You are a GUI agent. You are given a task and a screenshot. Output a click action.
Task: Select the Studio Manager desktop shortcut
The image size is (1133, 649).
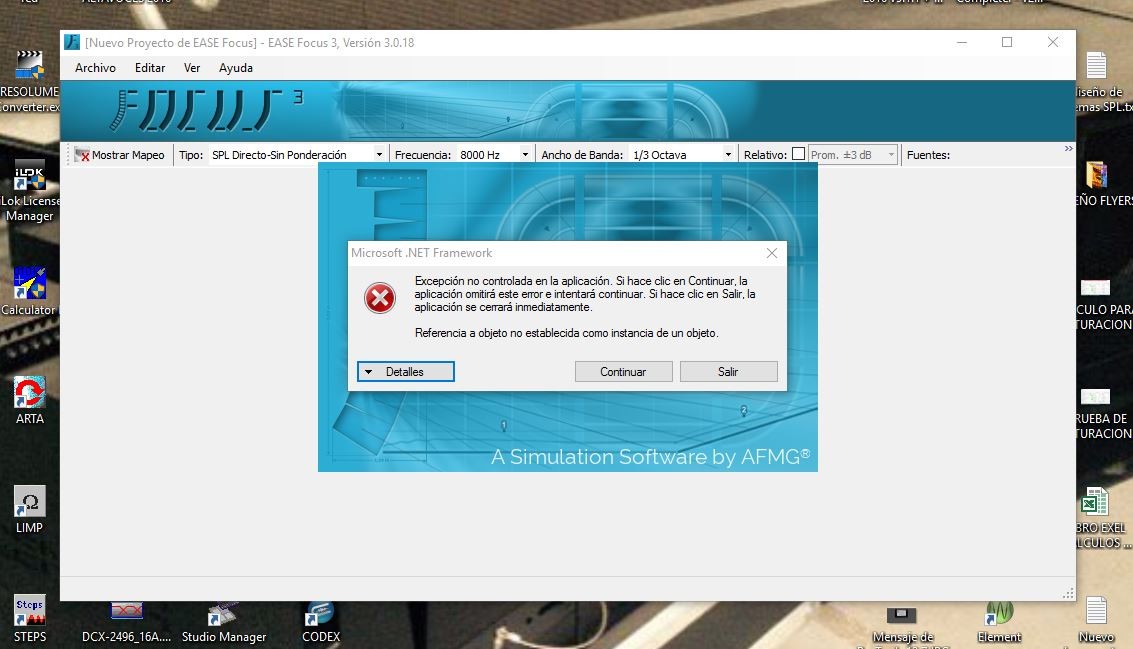(224, 623)
